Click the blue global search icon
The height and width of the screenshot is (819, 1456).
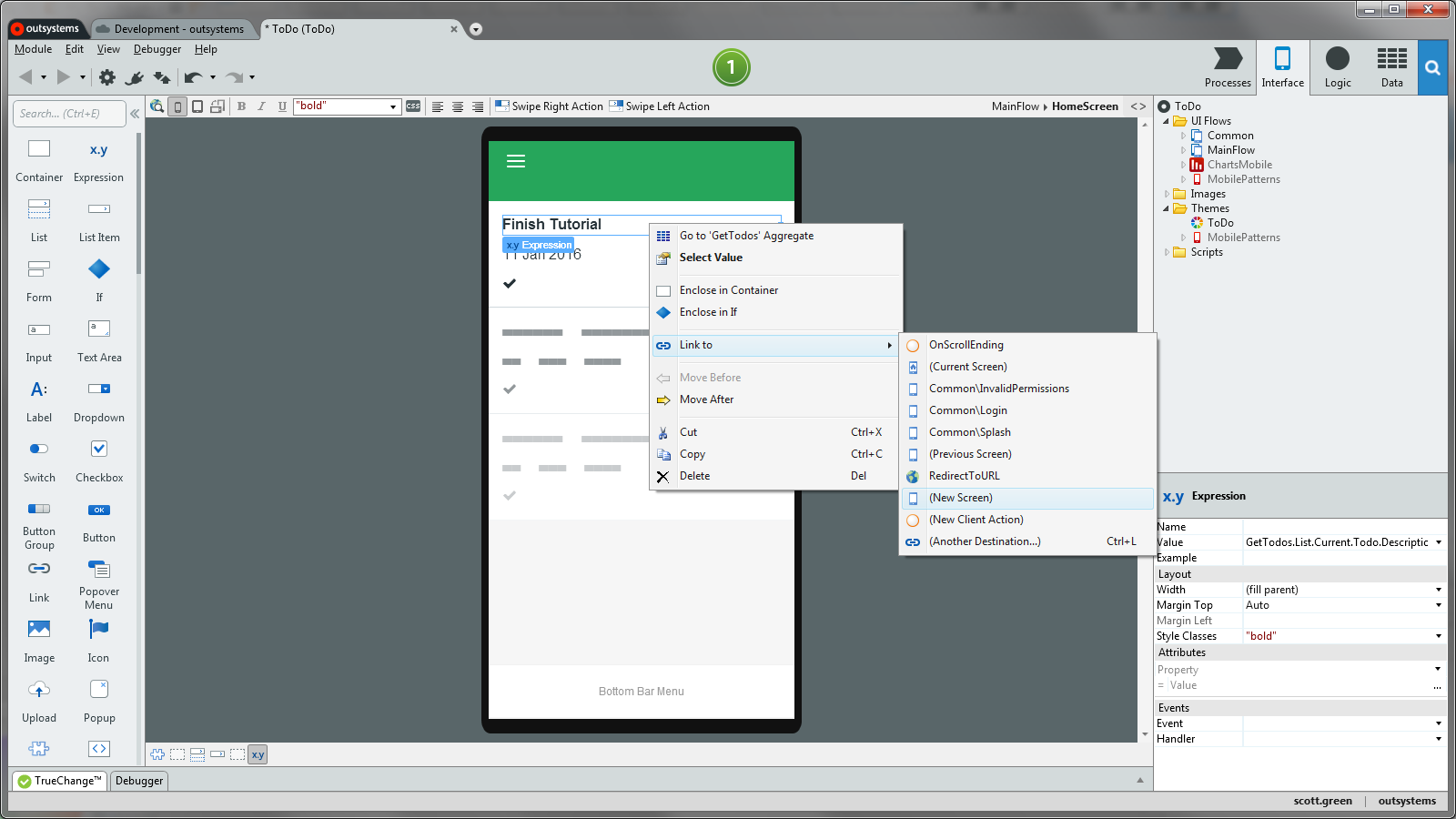pyautogui.click(x=1432, y=66)
